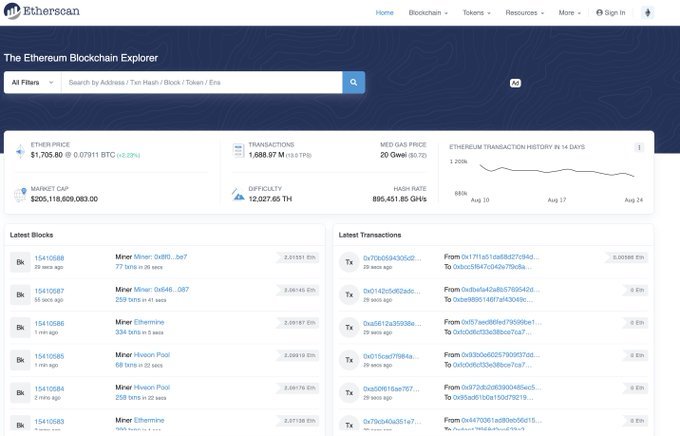Expand the Blockchain menu
This screenshot has height=436, width=680.
click(x=428, y=13)
